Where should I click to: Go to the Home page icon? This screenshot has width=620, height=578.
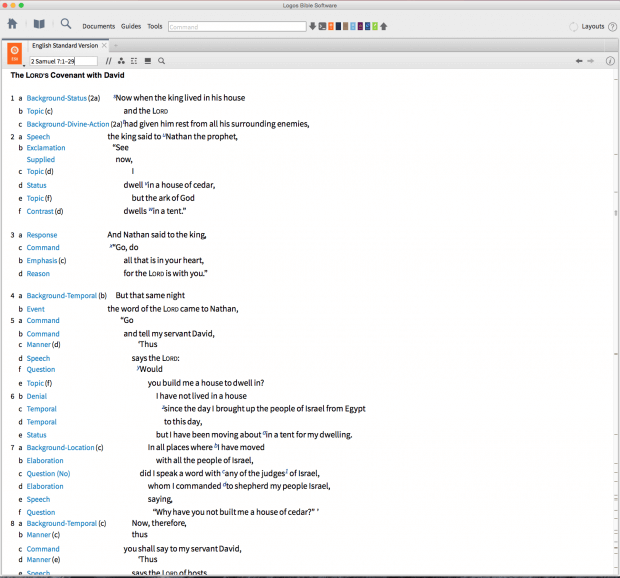point(13,24)
